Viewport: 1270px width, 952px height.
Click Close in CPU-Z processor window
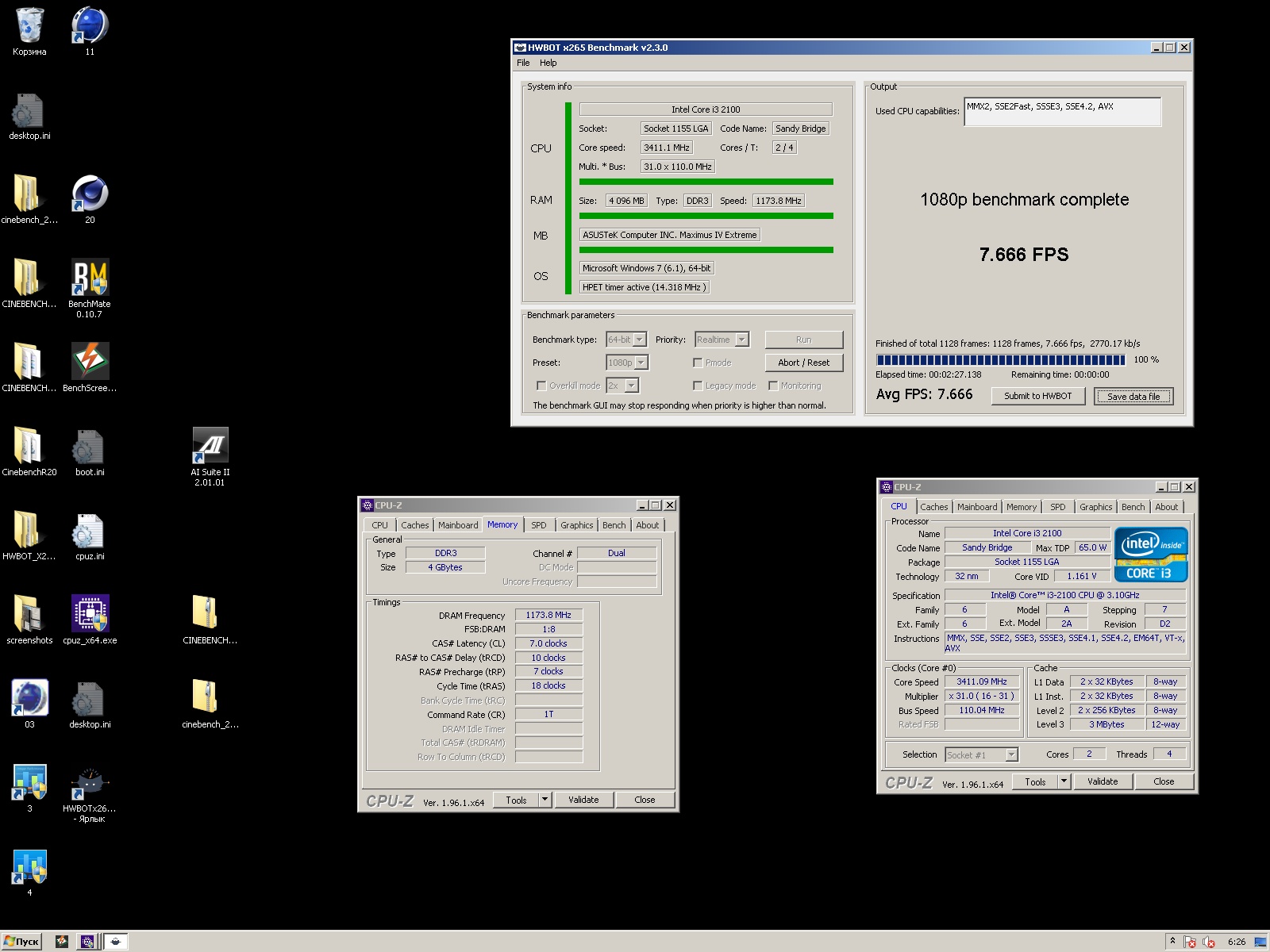coord(1164,781)
